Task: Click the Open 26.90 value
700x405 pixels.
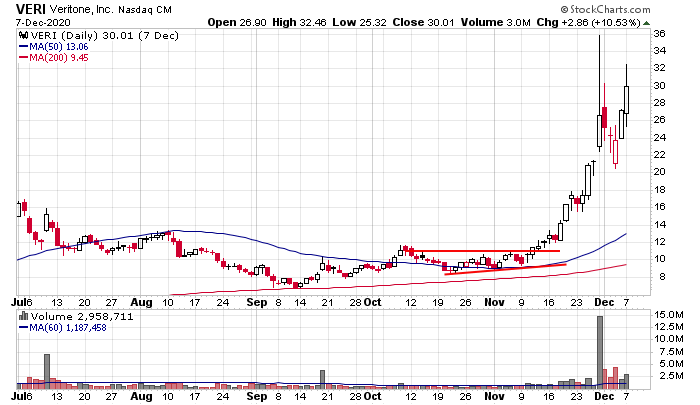Action: (x=237, y=22)
